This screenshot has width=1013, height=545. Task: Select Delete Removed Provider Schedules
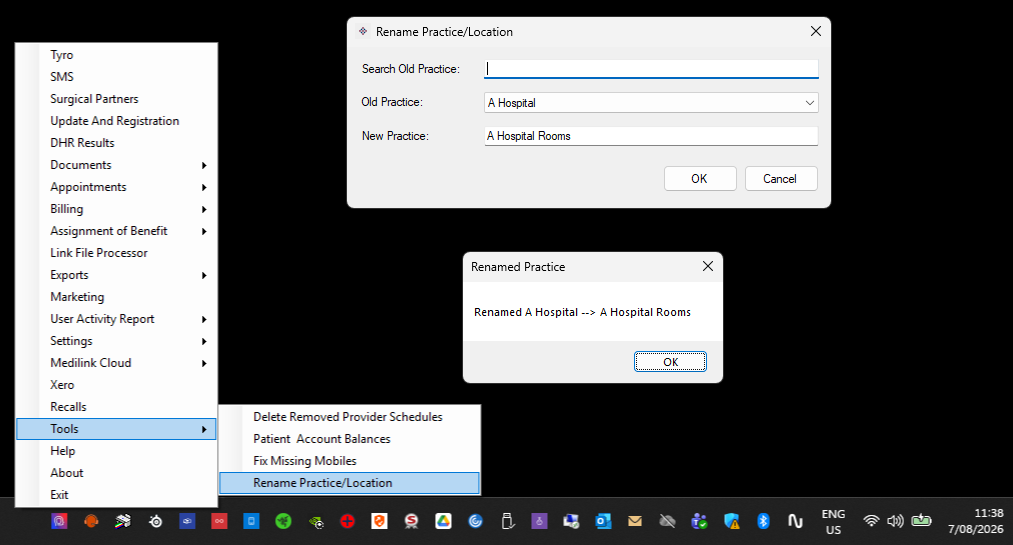(350, 416)
